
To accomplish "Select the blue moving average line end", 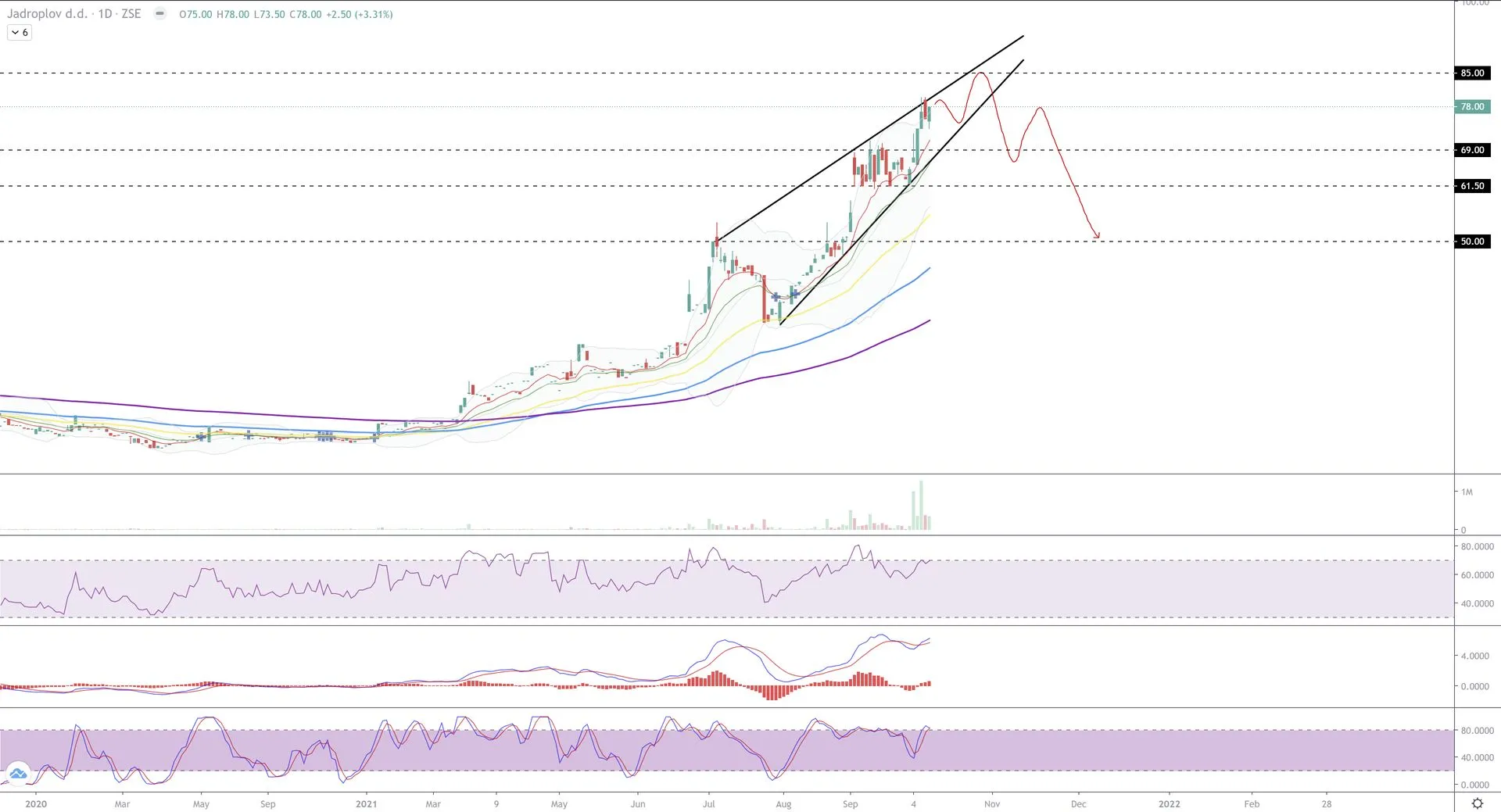I will pos(928,270).
